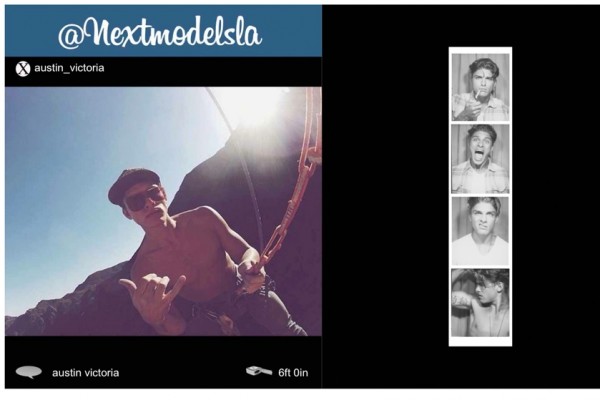The width and height of the screenshot is (600, 400).
Task: Click the X logo beside austin_victoria
Action: [23, 69]
